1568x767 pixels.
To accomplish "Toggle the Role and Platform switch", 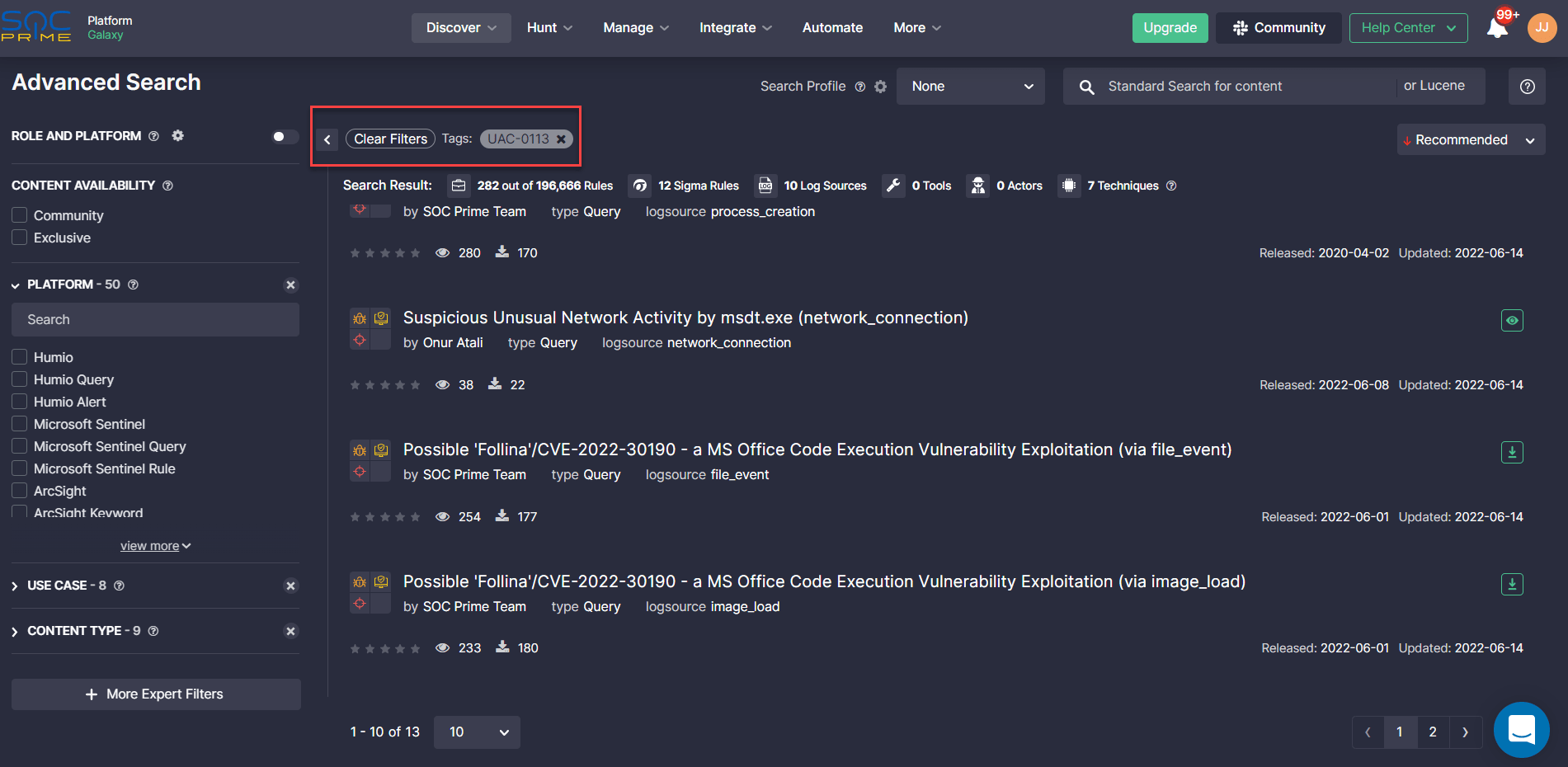I will (x=285, y=137).
